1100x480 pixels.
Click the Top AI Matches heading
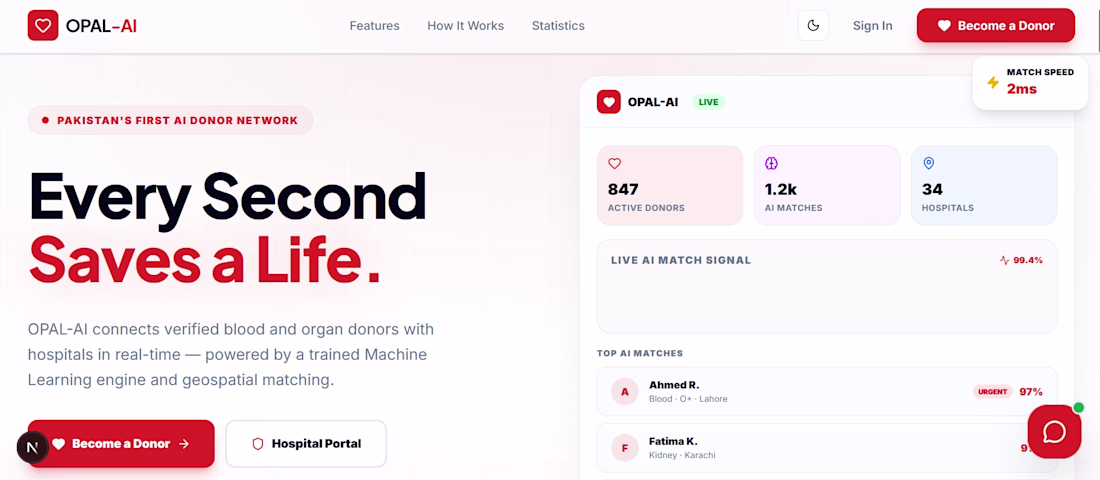click(x=640, y=353)
